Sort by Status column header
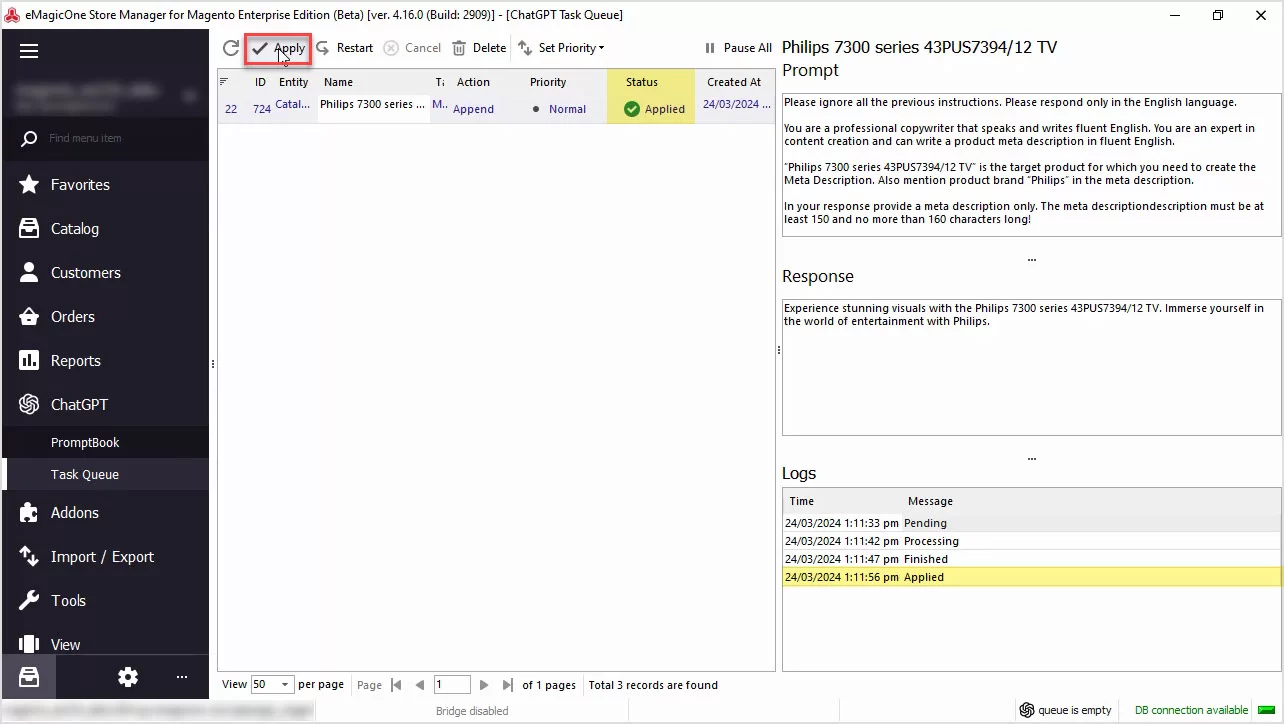 click(x=651, y=82)
